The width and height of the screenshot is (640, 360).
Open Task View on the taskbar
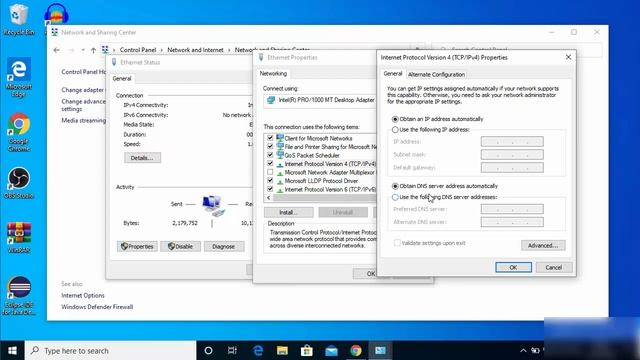tap(232, 350)
